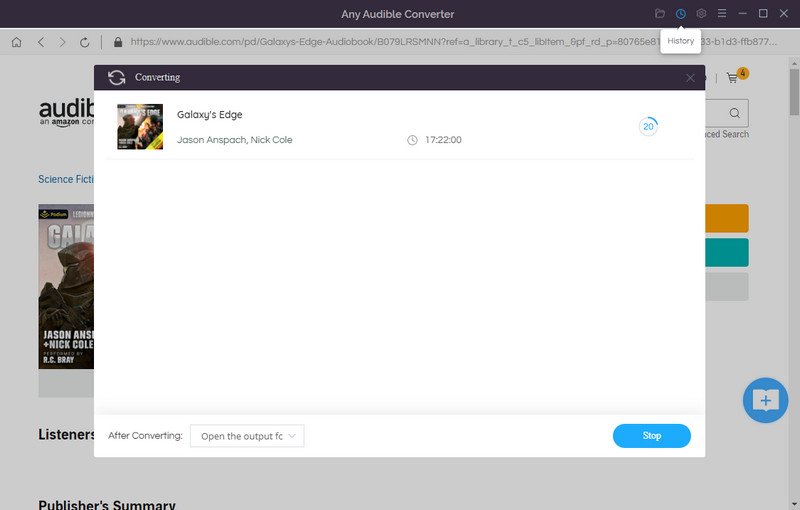Click the Audible search magnifier icon
This screenshot has height=510, width=800.
(x=735, y=113)
